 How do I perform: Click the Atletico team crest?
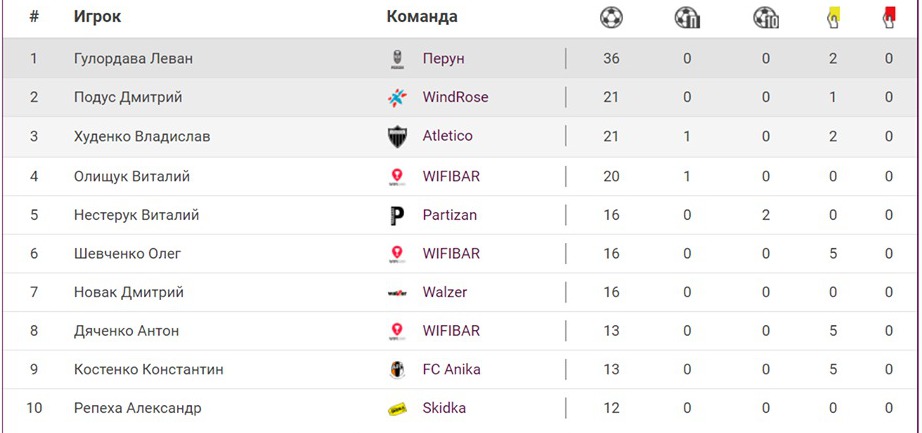click(397, 137)
